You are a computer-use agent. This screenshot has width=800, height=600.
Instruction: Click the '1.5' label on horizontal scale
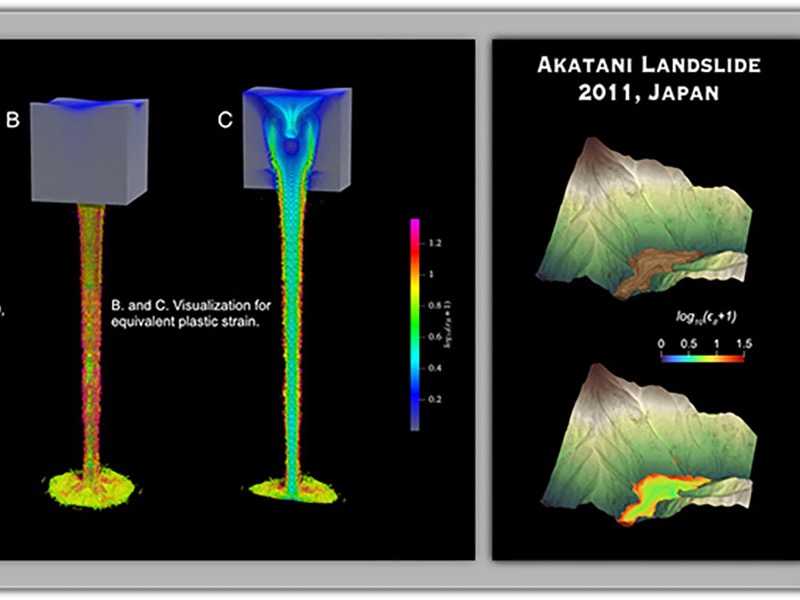coord(744,343)
